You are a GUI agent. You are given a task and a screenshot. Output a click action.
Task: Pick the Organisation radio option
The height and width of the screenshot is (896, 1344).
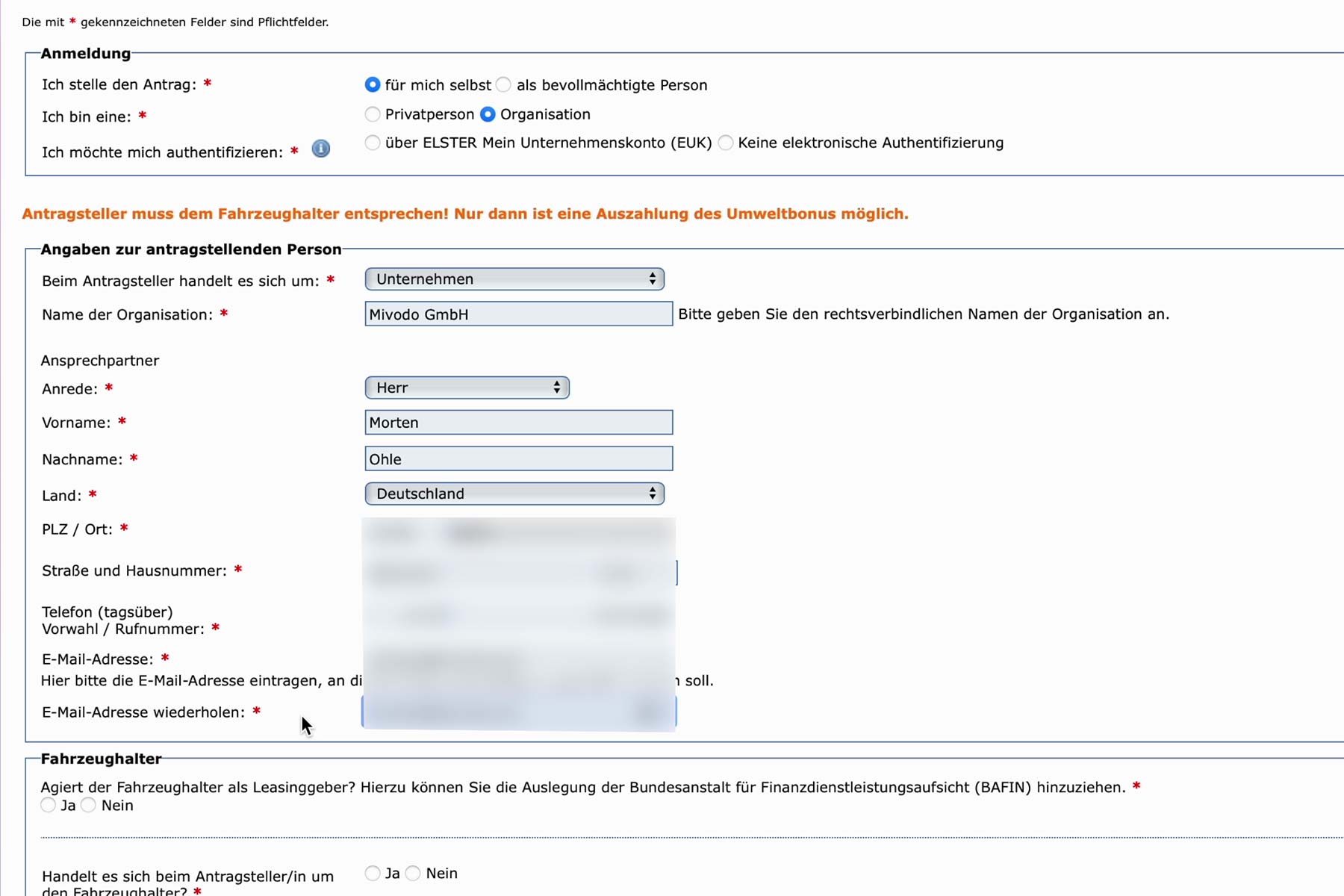pos(488,114)
